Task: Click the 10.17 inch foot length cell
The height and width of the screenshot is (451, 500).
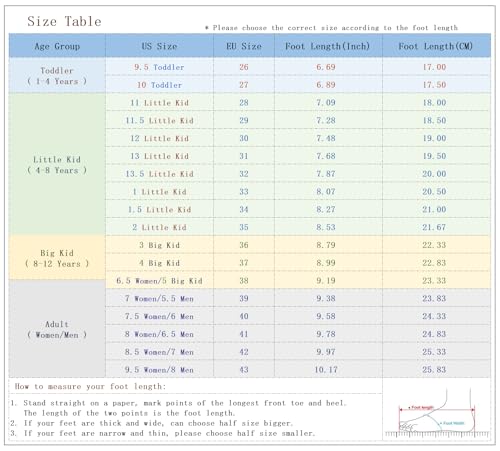Action: coord(326,370)
